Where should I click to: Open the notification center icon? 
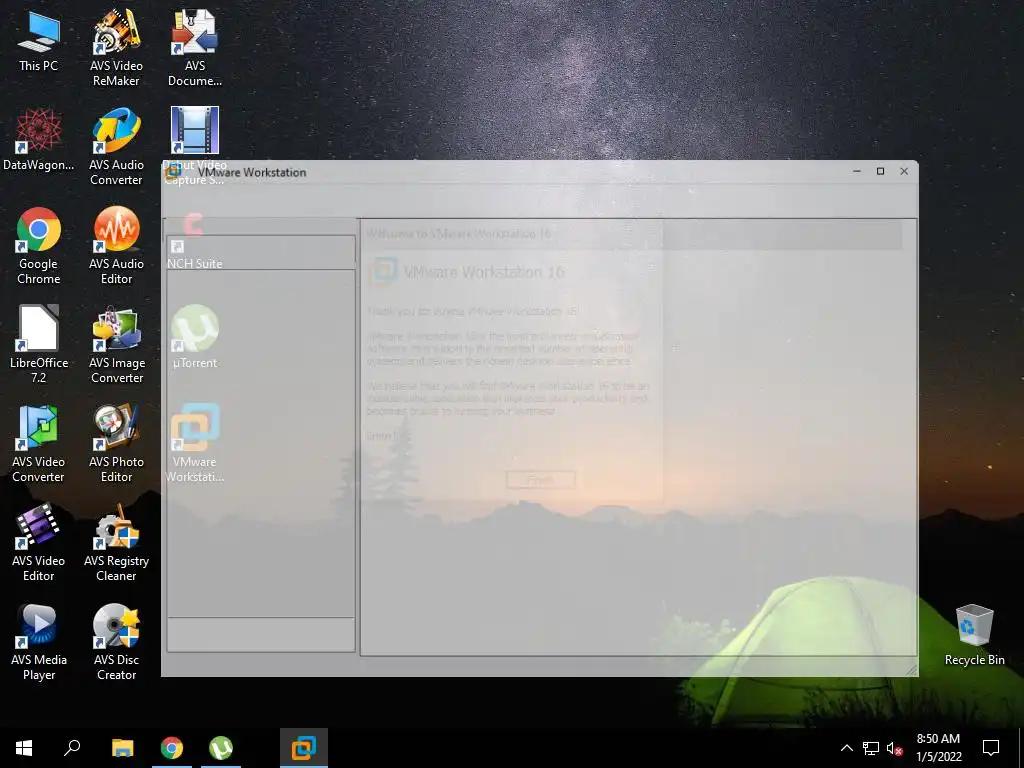tap(991, 748)
